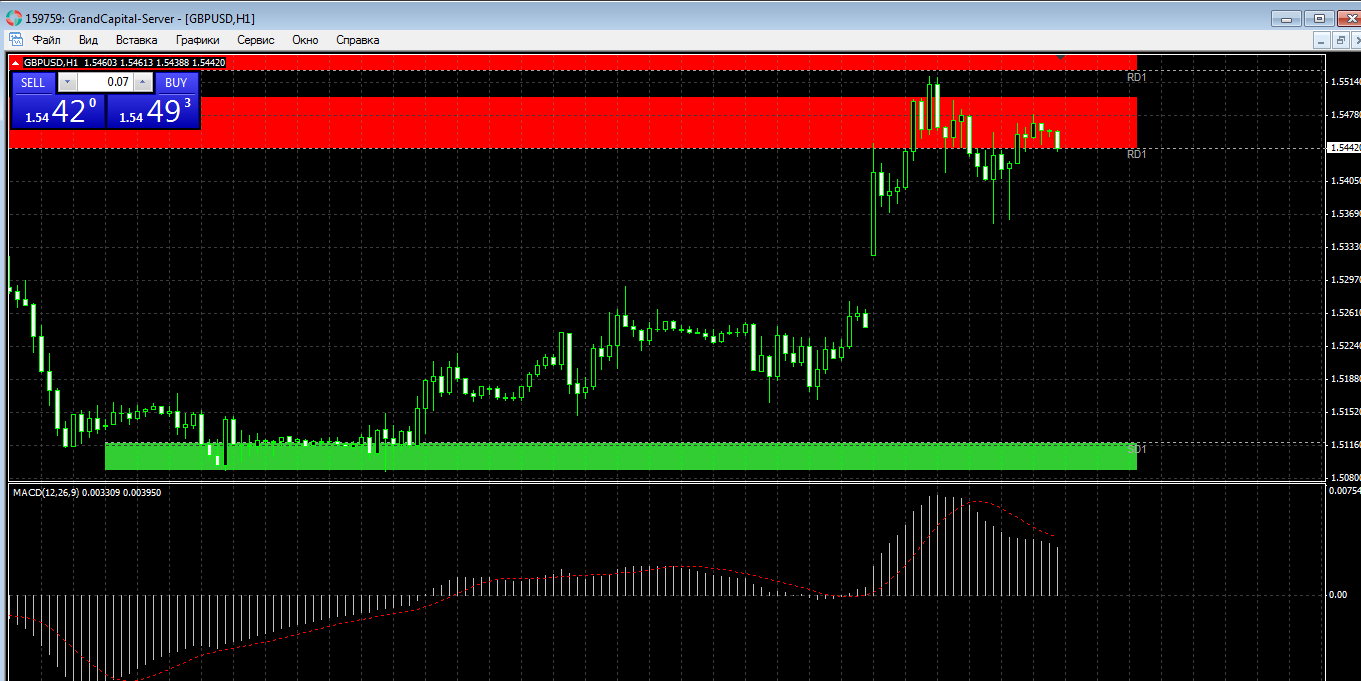
Task: Click the 0.00 level on MACD scale
Action: click(1337, 595)
